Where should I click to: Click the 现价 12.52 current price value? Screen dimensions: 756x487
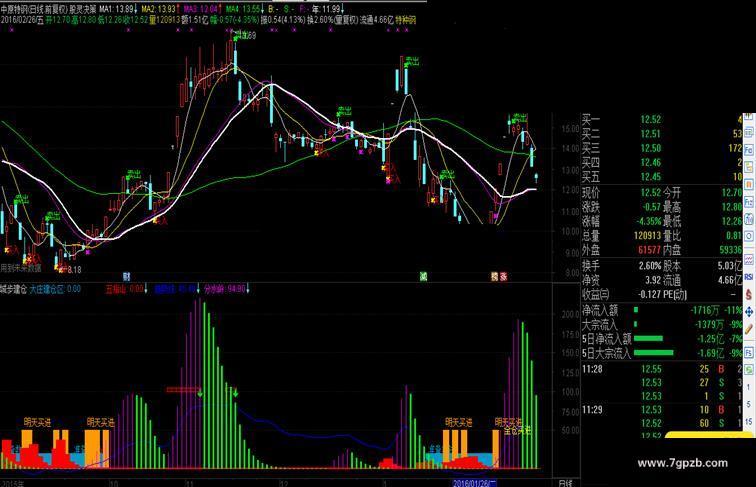[x=650, y=192]
